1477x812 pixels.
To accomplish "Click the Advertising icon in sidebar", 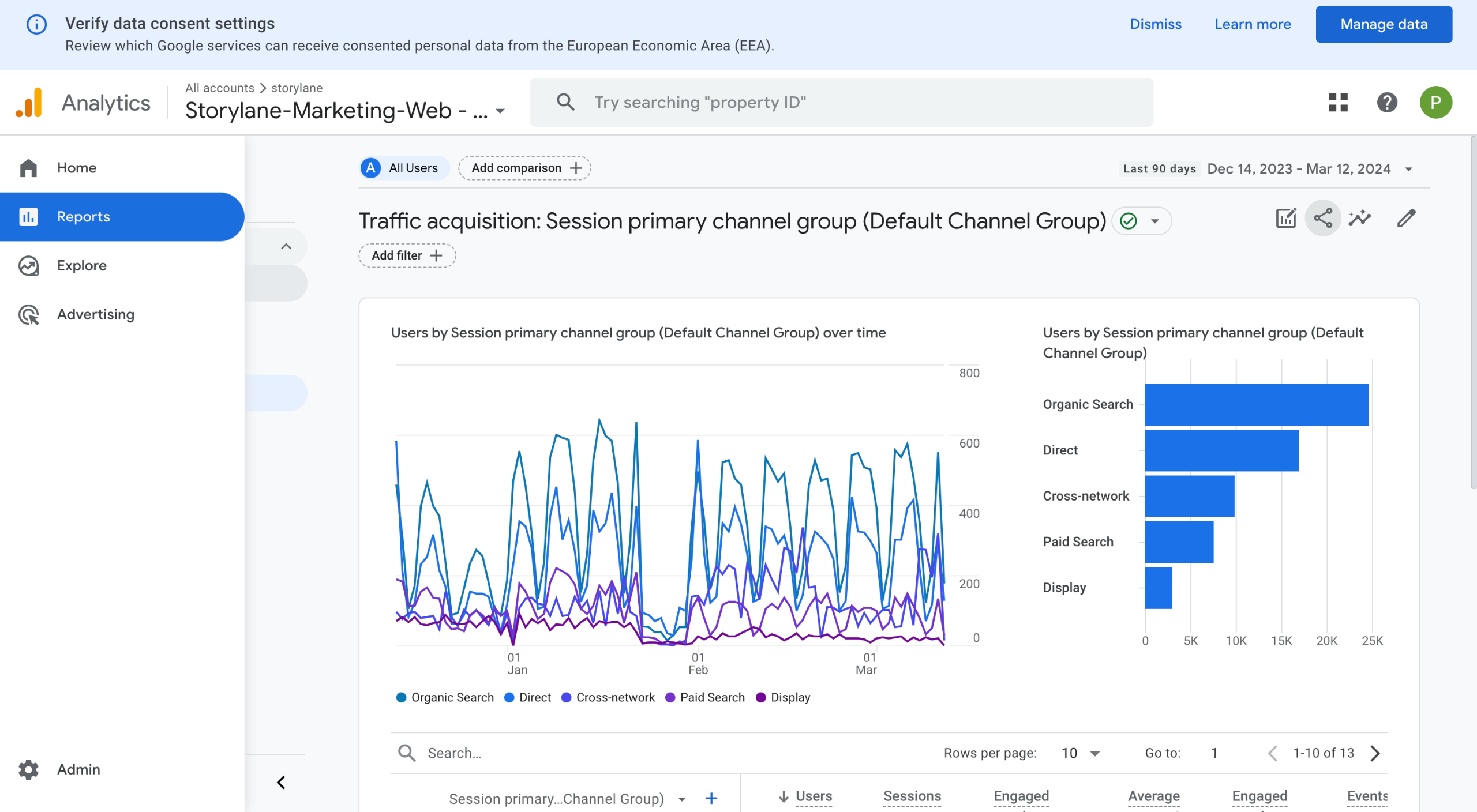I will [x=28, y=315].
